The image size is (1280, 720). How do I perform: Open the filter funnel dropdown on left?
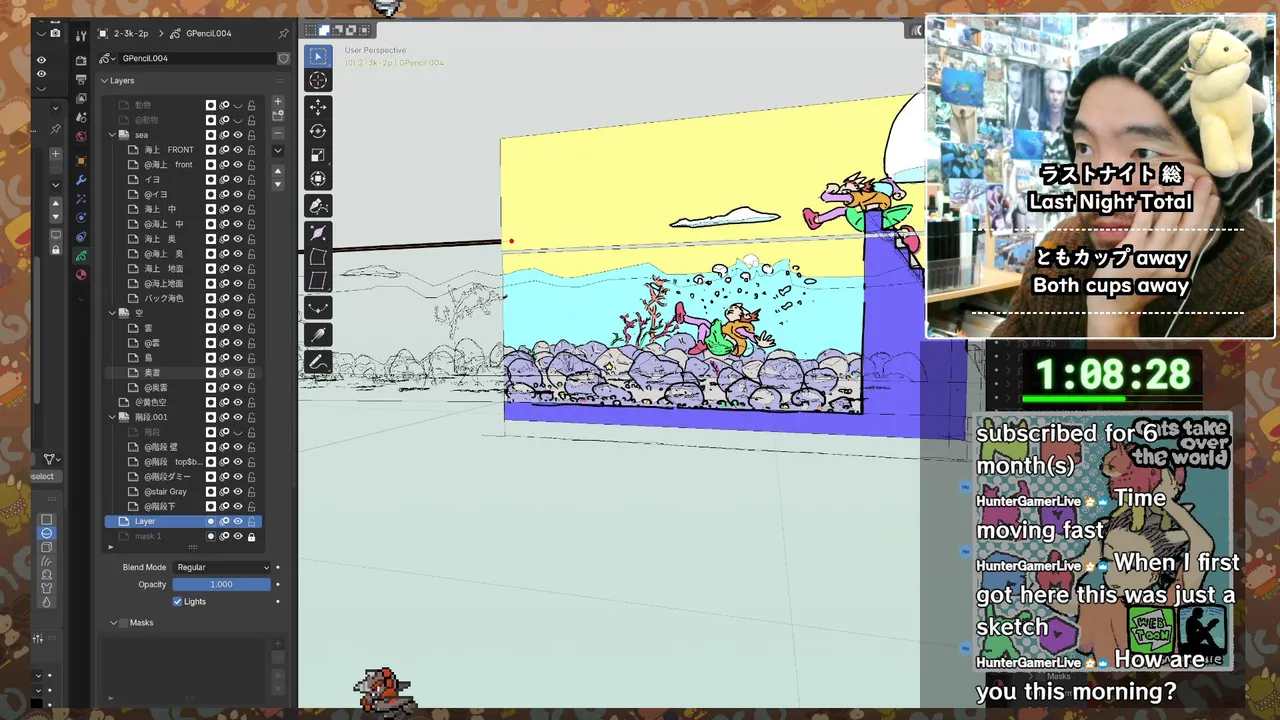50,459
